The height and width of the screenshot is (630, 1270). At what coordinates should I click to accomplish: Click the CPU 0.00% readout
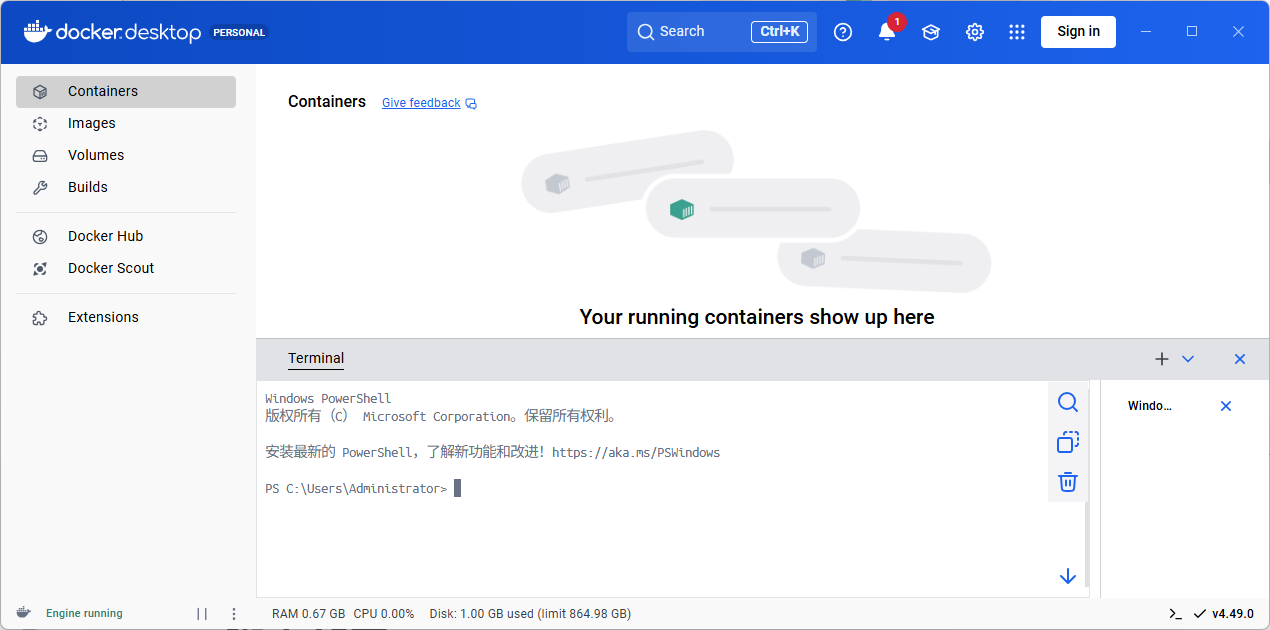click(x=383, y=614)
